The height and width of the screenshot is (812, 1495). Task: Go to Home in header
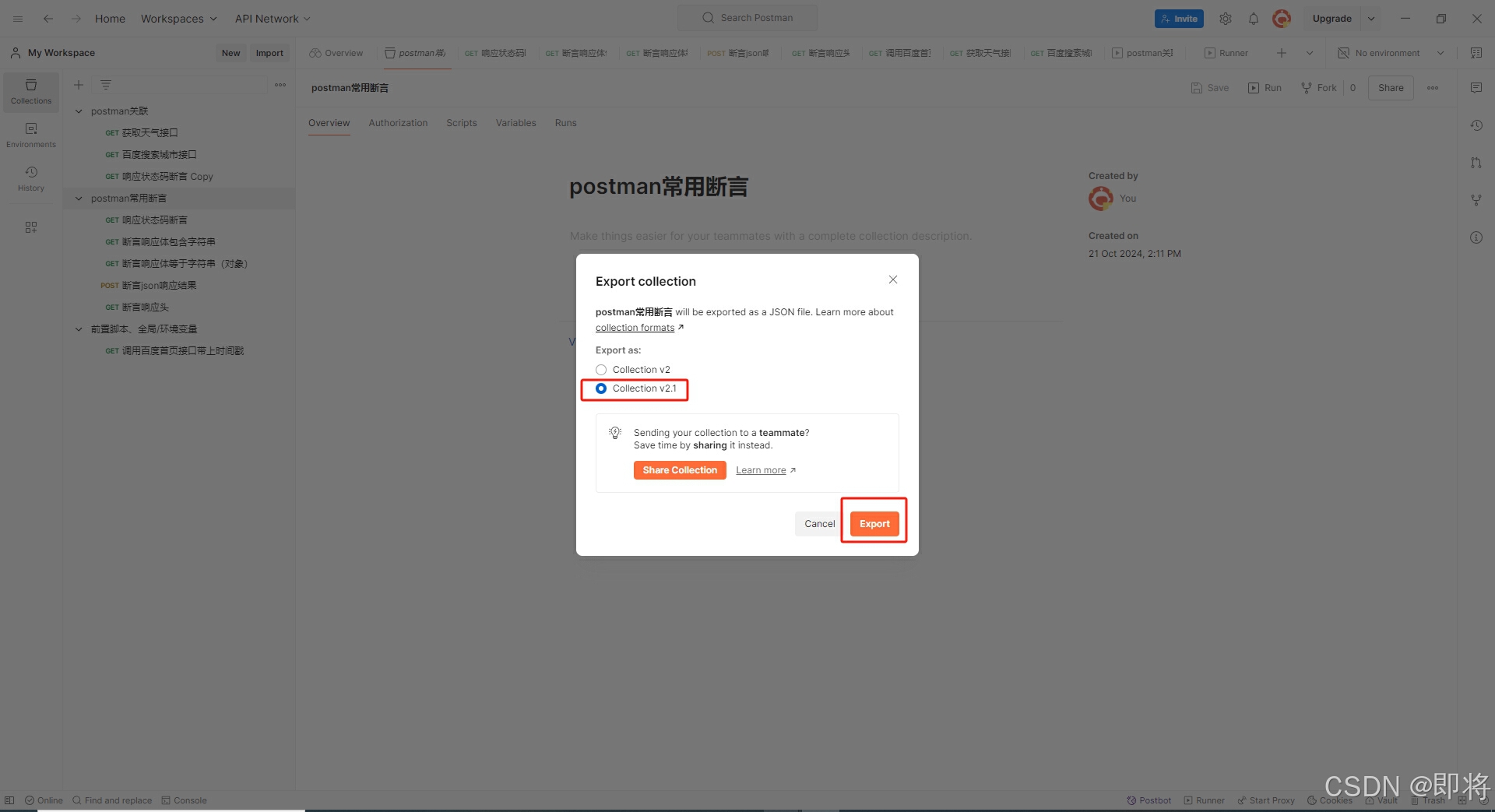coord(110,19)
